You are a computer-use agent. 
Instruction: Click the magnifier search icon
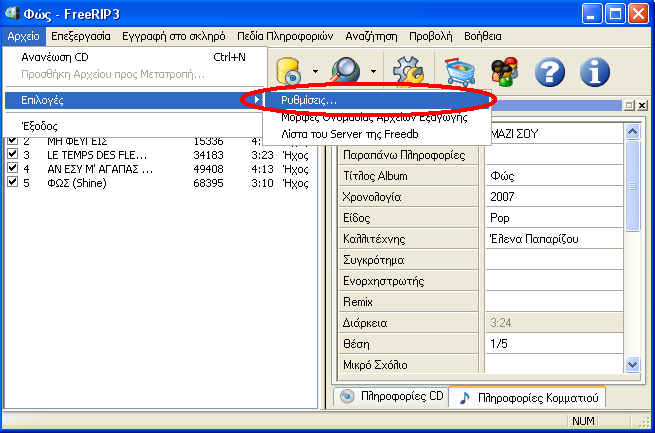coord(346,70)
